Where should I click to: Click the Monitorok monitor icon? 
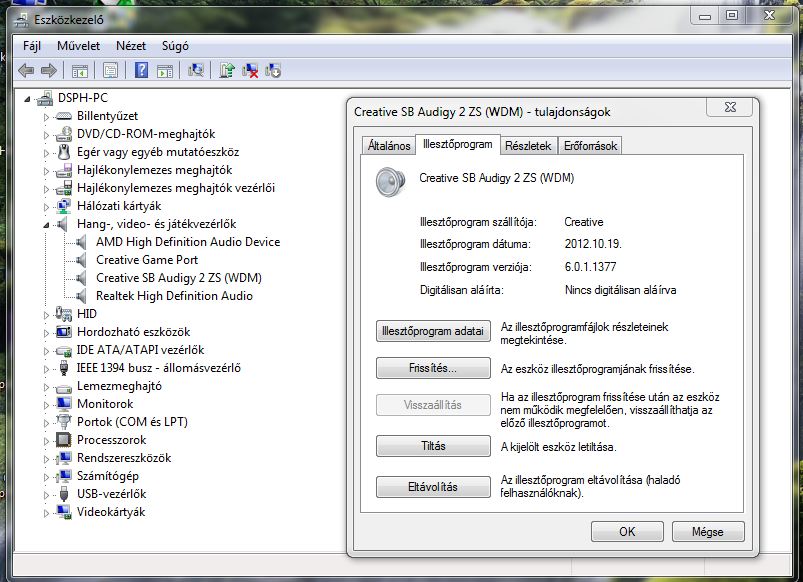coord(64,404)
